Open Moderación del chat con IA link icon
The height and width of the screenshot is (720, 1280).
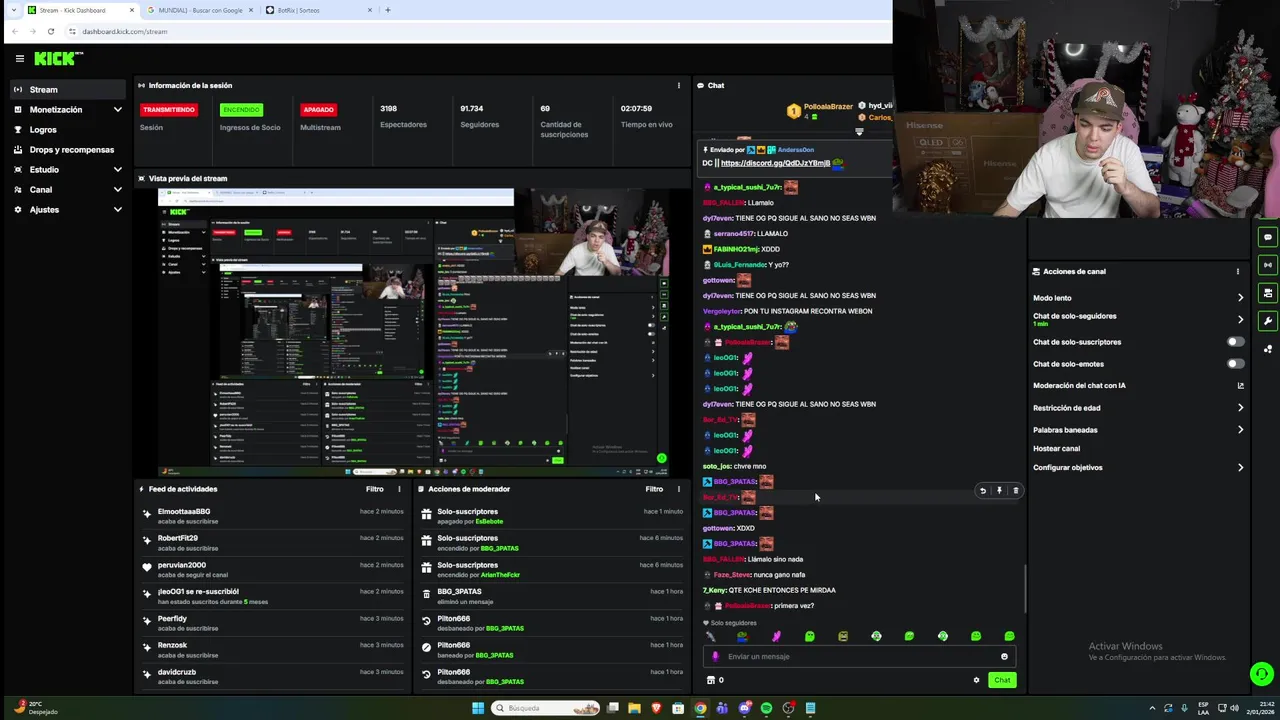1240,386
